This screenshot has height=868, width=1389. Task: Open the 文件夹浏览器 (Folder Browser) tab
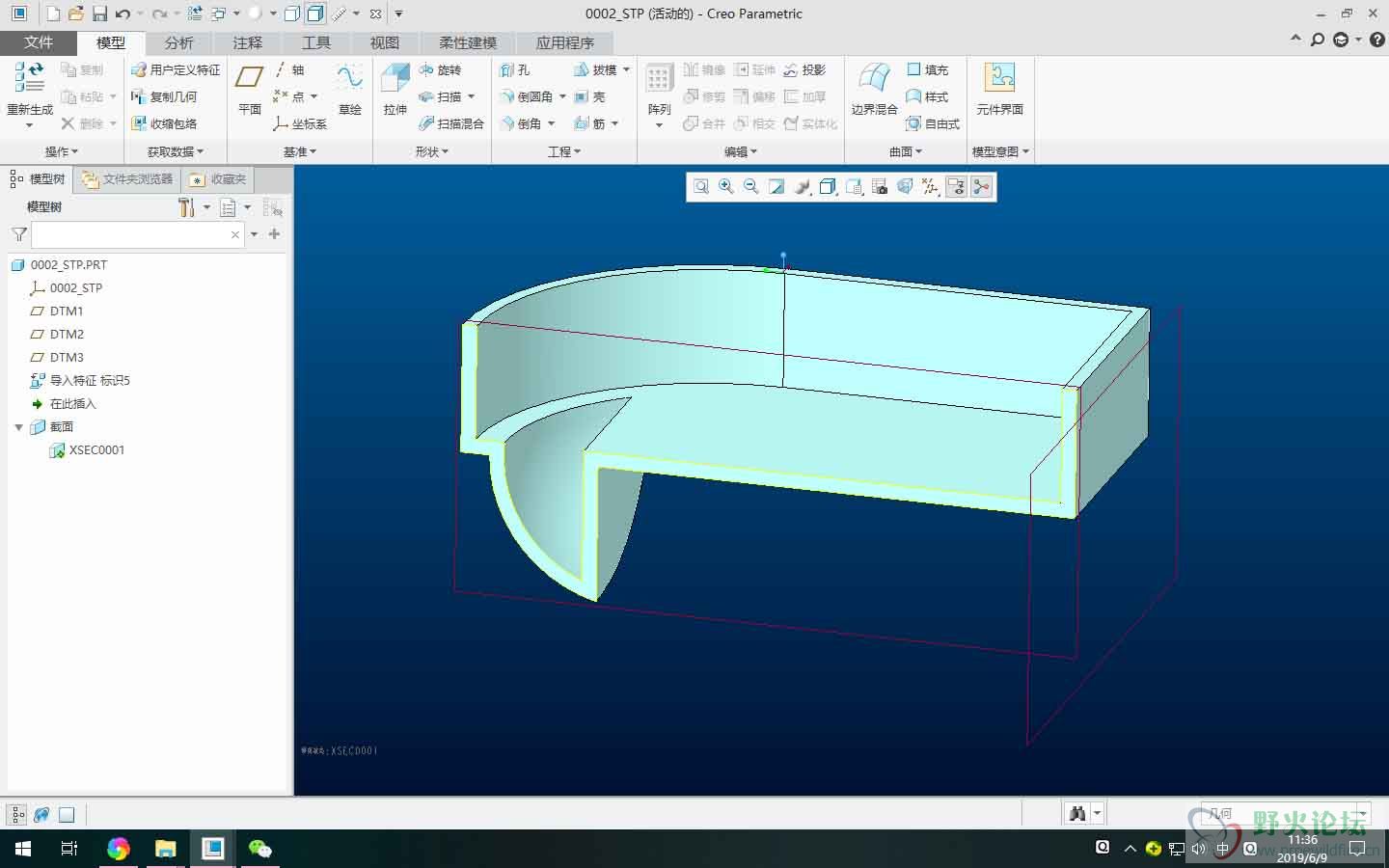[127, 179]
